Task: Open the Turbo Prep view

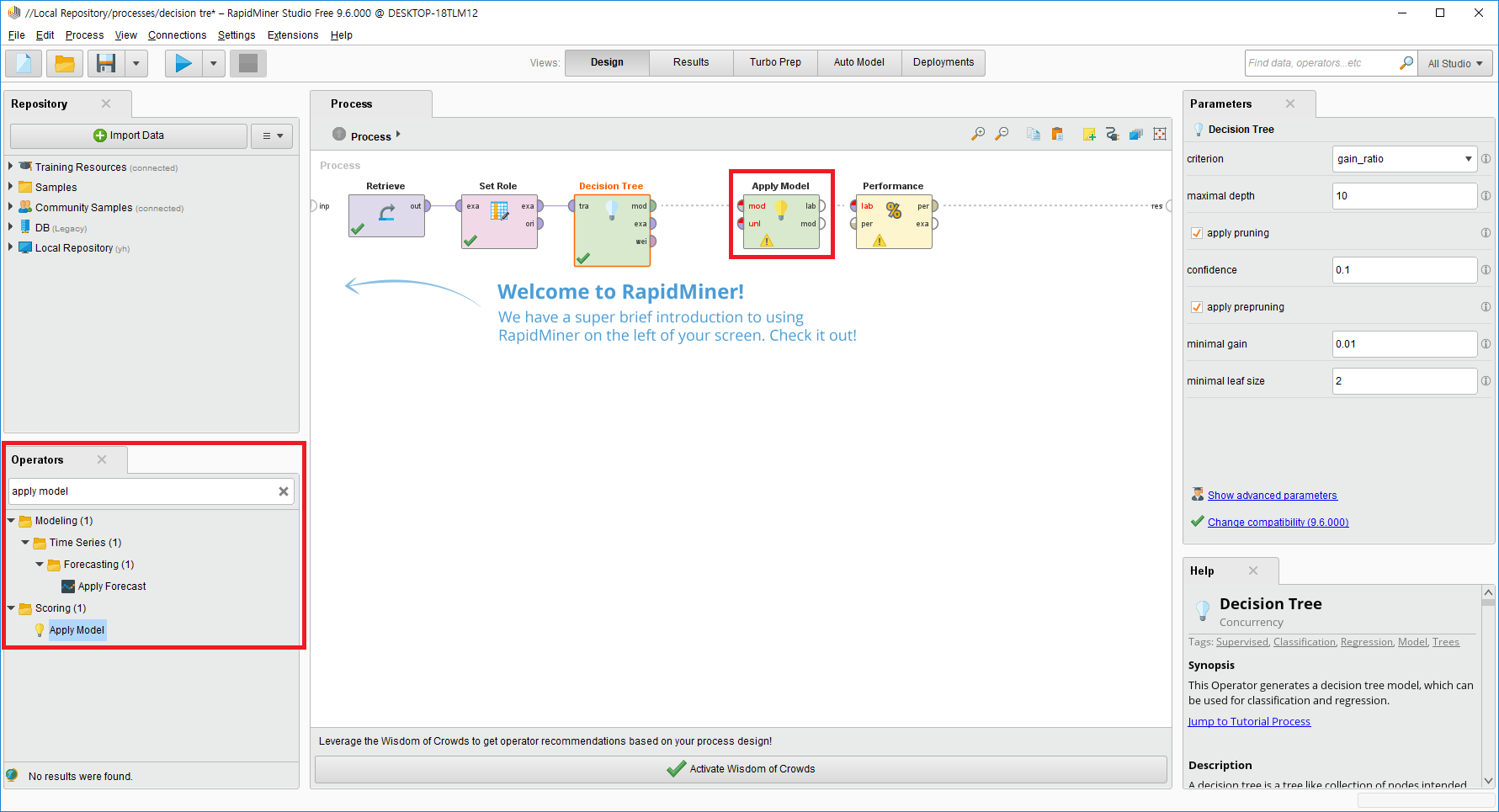Action: coord(775,62)
